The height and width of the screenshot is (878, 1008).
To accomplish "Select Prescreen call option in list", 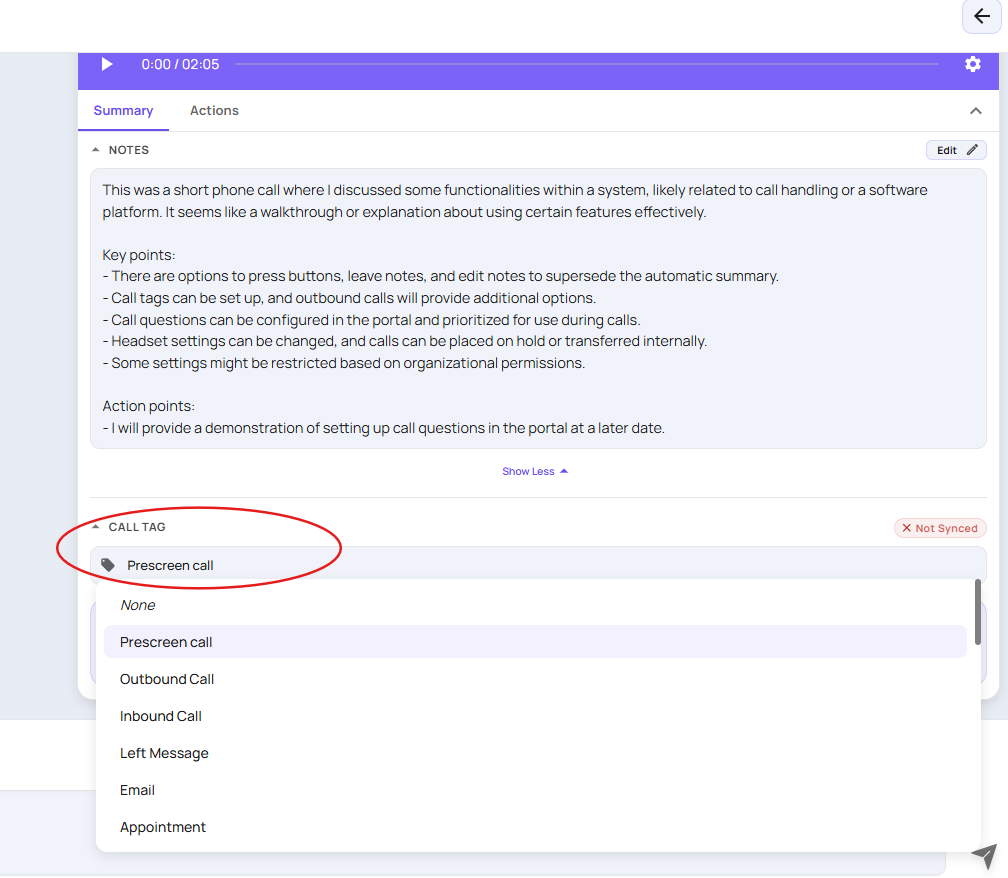I will pyautogui.click(x=535, y=641).
